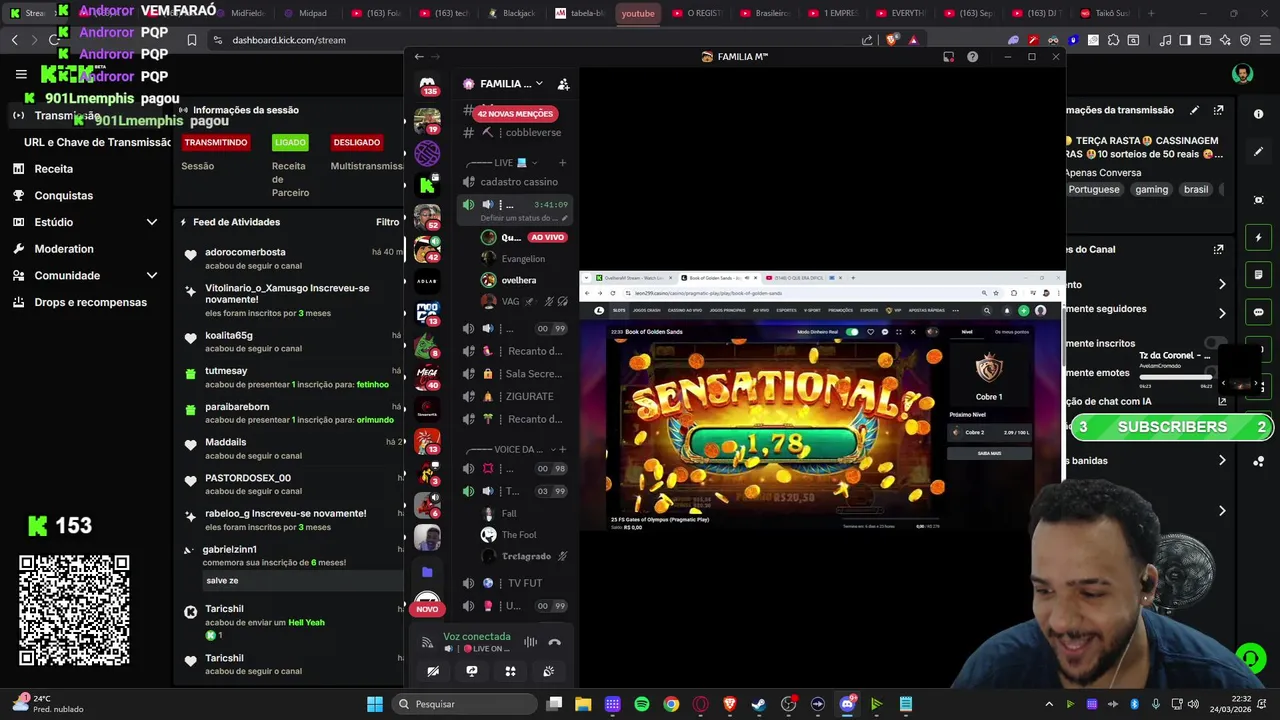Open the voice connection quality icon
Viewport: 1280px width, 720px height.
pyautogui.click(x=427, y=642)
